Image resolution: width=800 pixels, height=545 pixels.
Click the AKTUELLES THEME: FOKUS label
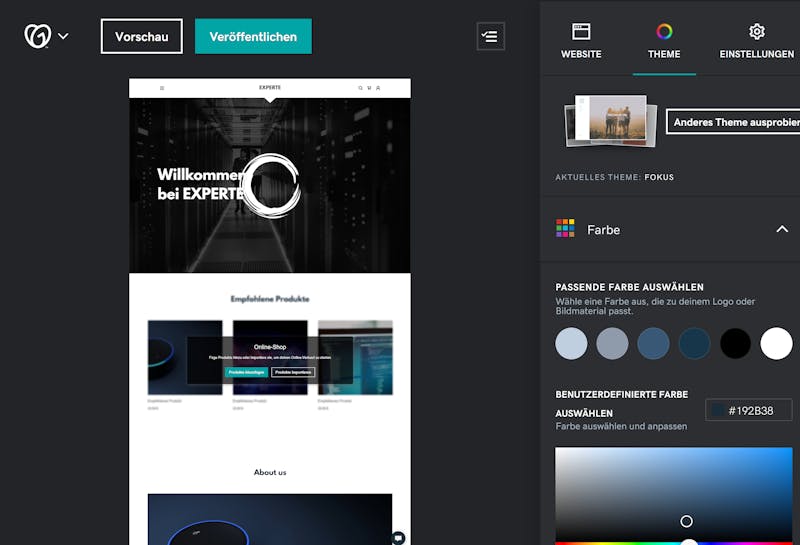tap(615, 177)
